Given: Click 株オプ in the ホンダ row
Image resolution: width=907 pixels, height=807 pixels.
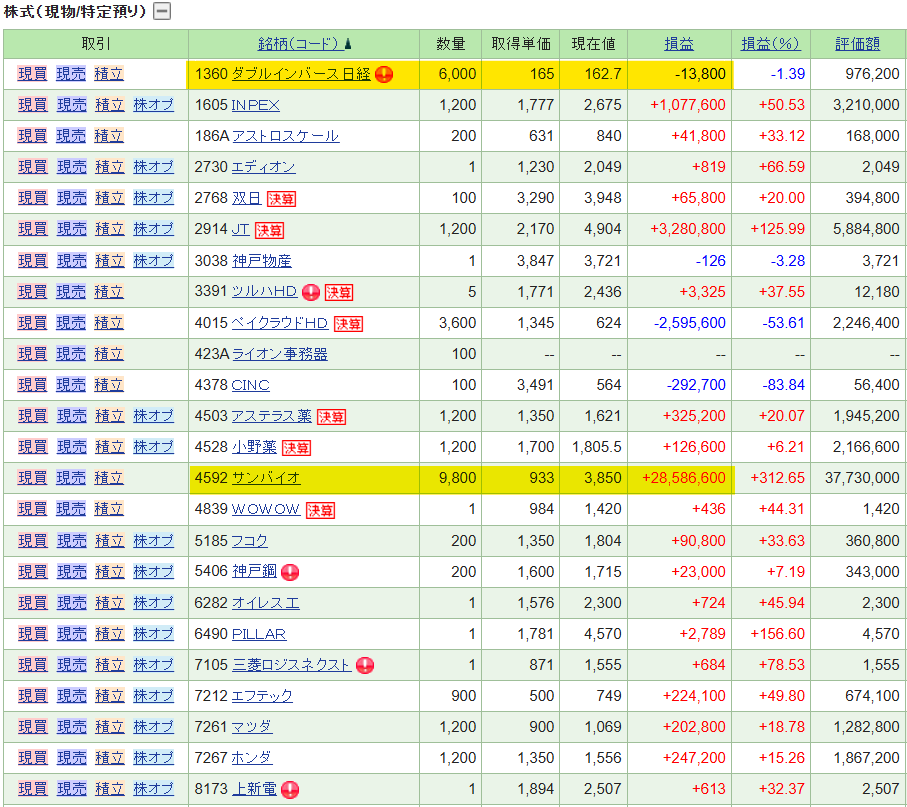Looking at the screenshot, I should (x=153, y=758).
